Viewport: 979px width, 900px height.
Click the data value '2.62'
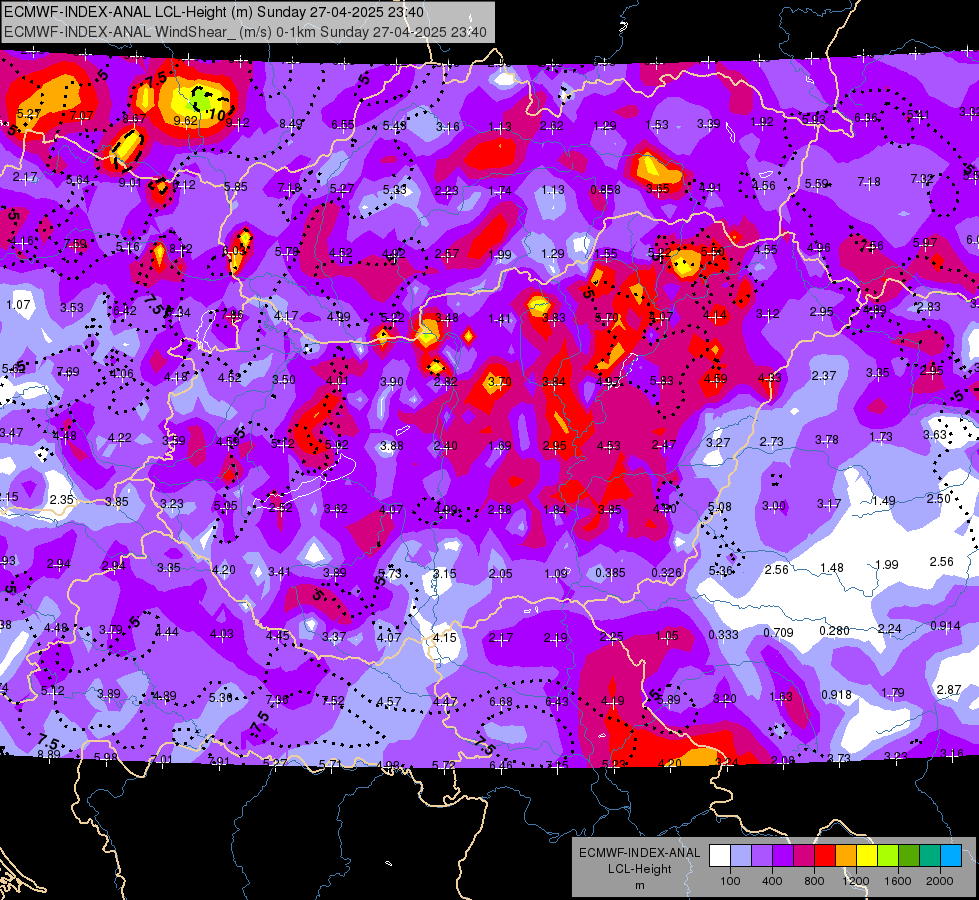tap(551, 126)
